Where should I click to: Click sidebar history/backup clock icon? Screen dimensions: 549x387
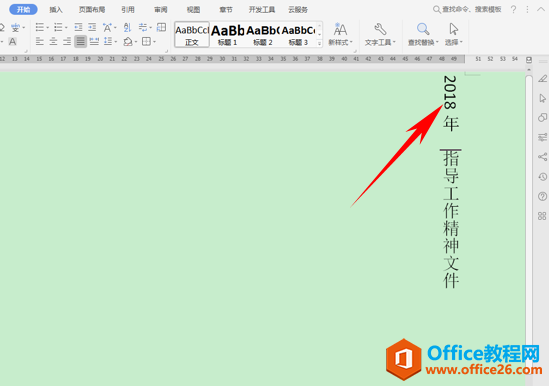pyautogui.click(x=542, y=177)
